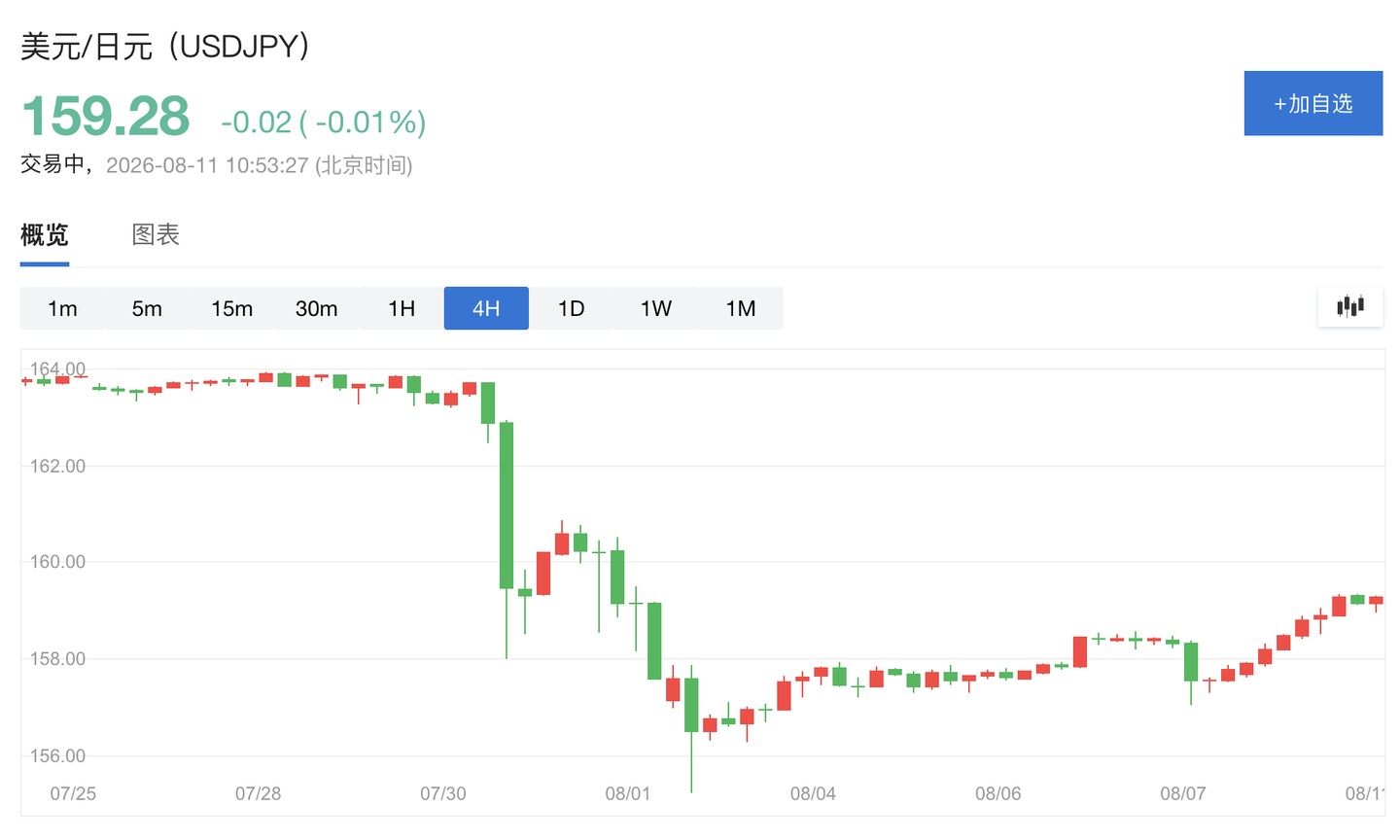Add USDJPY via +加自选 button
The image size is (1400, 840).
pos(1313,103)
